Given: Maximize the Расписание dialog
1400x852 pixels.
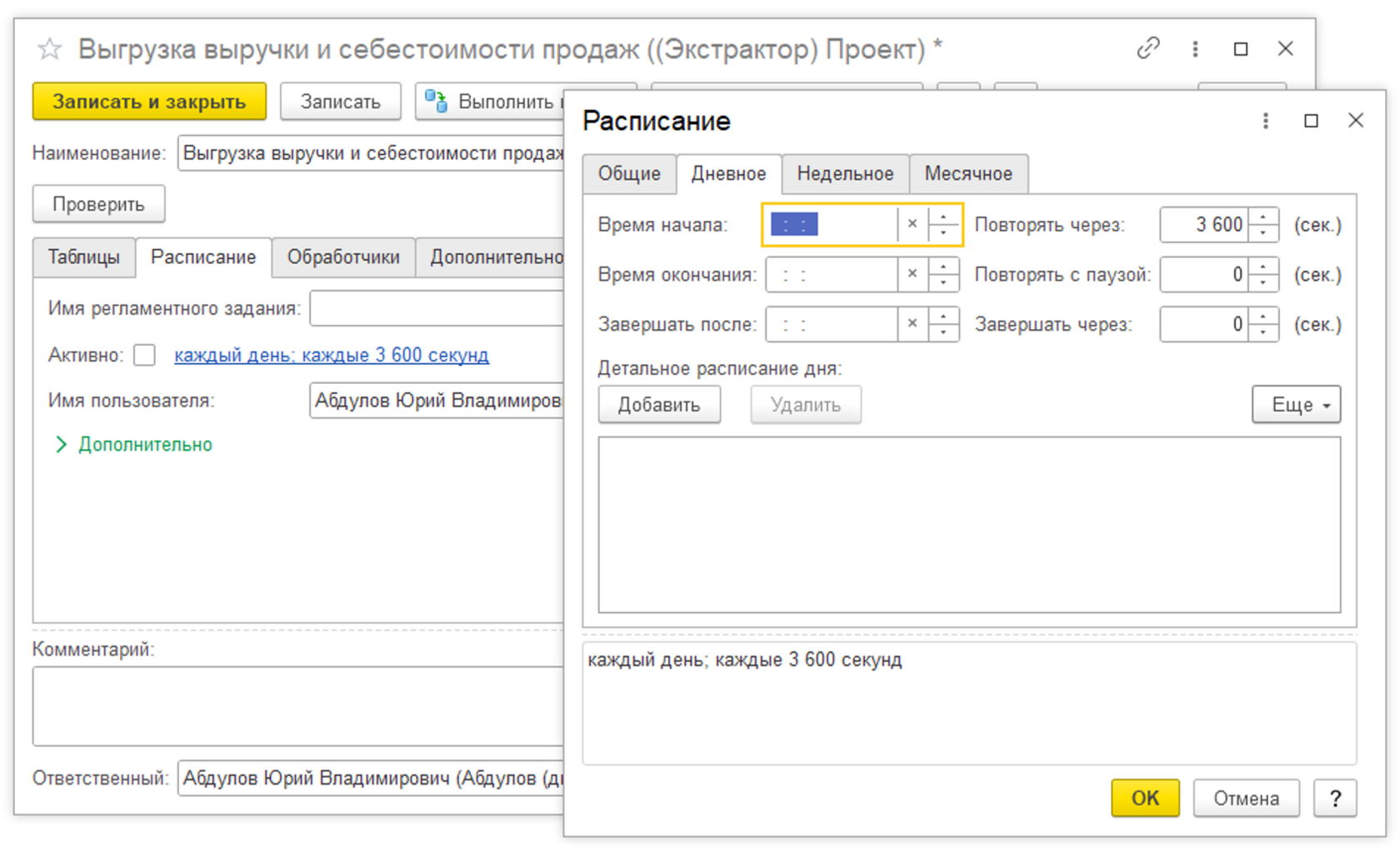Looking at the screenshot, I should [1311, 121].
